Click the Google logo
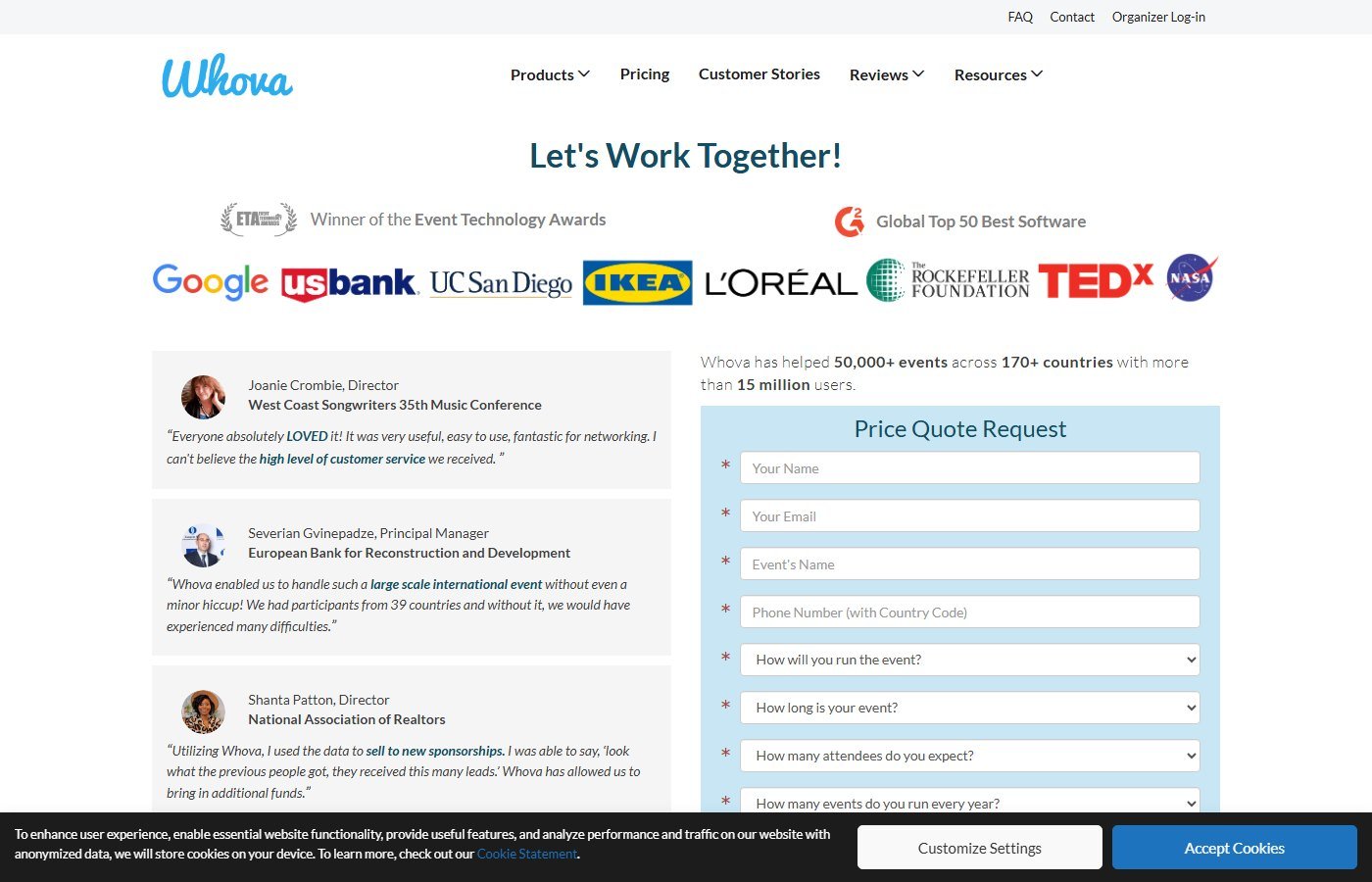This screenshot has height=882, width=1372. click(210, 282)
